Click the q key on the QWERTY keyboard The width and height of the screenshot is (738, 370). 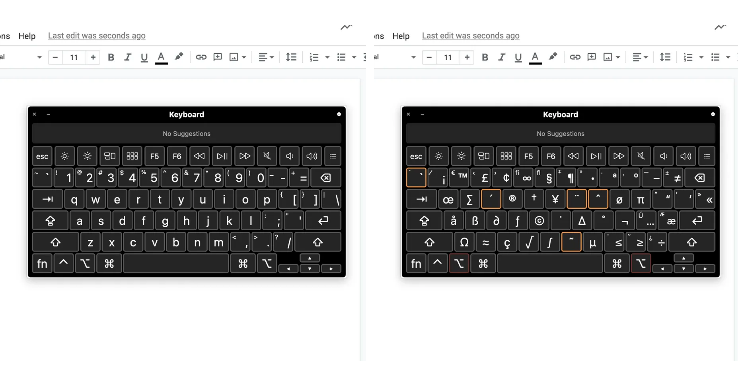click(74, 199)
